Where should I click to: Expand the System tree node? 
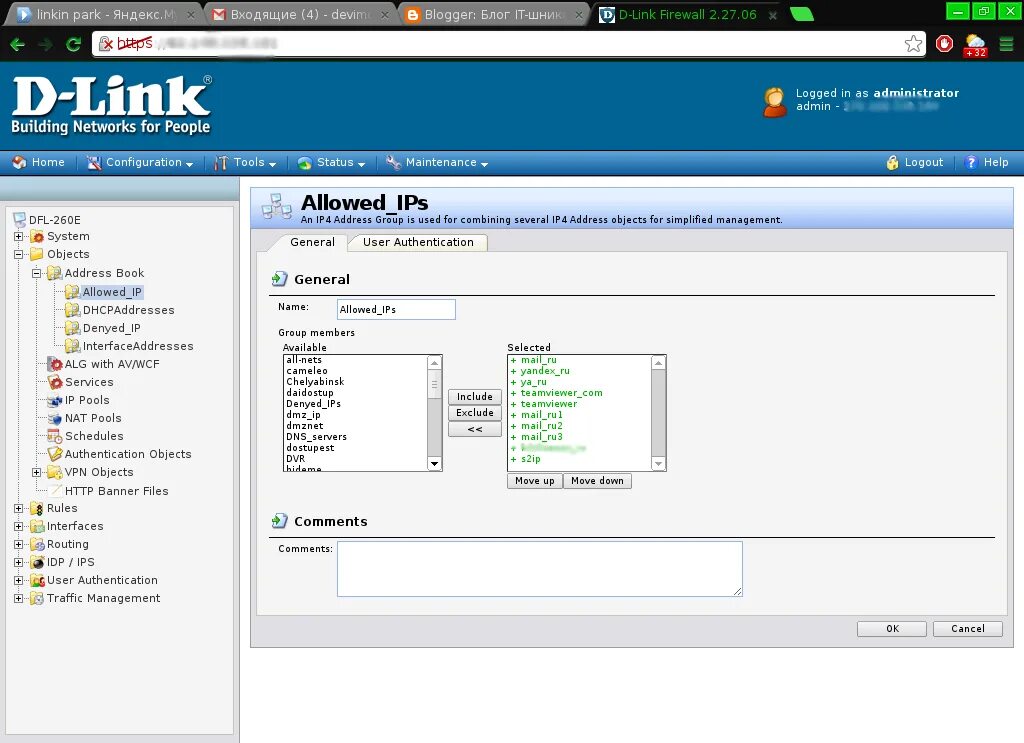[x=19, y=236]
